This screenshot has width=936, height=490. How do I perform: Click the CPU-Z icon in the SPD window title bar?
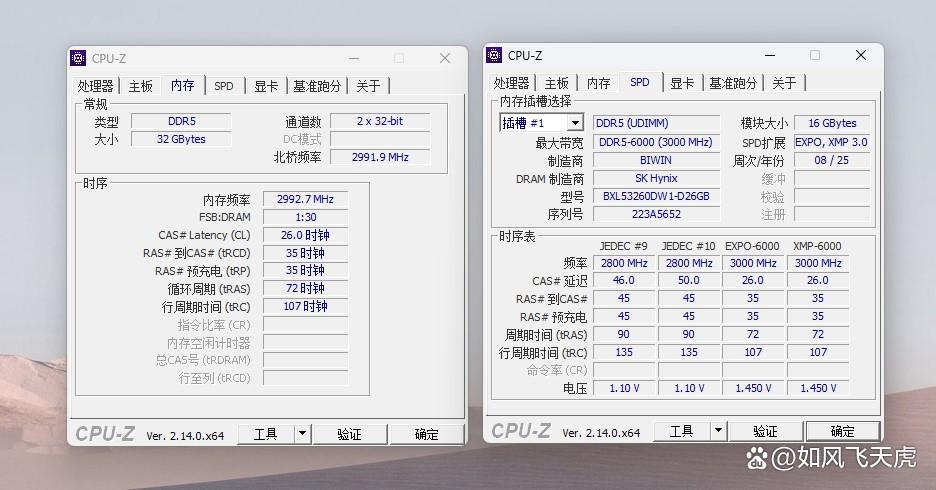(x=496, y=56)
